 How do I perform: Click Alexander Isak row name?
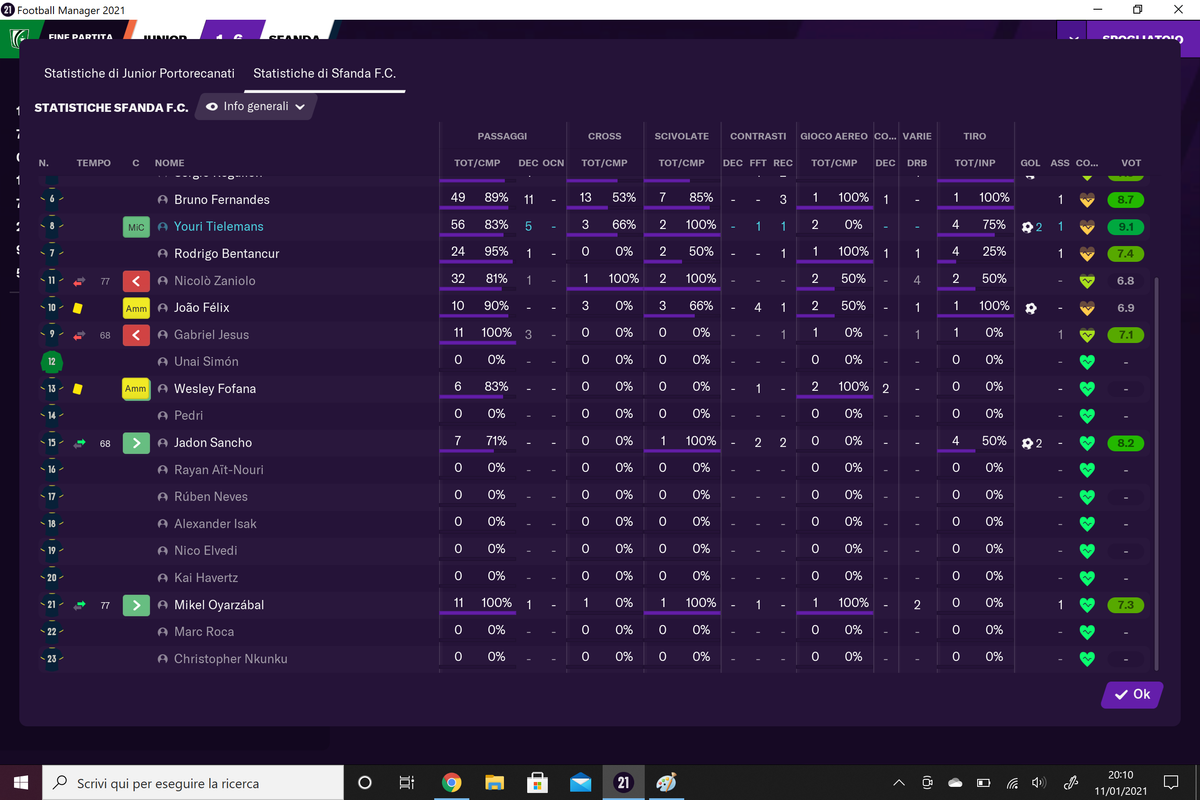pos(215,524)
